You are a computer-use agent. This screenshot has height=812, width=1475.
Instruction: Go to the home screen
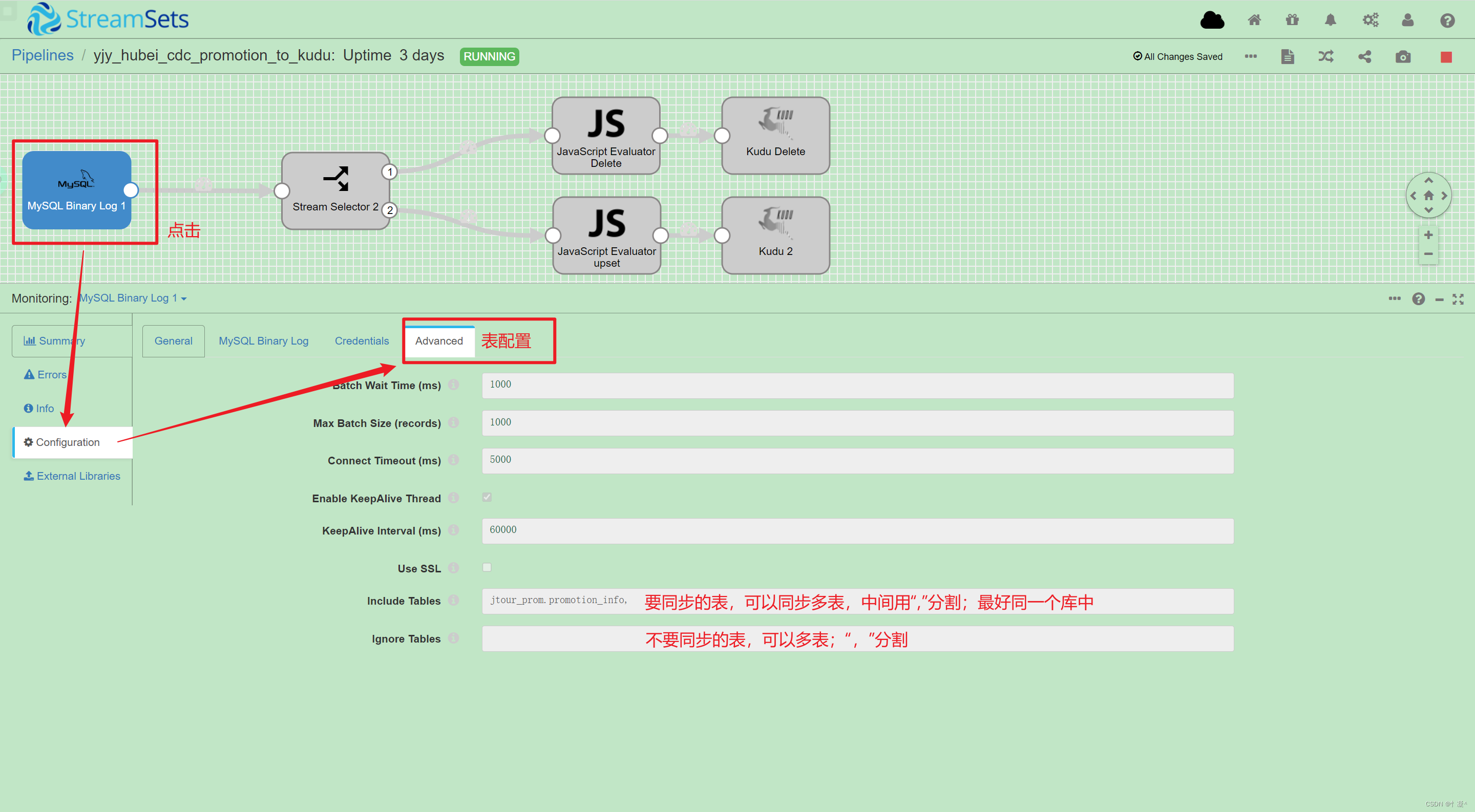click(1254, 19)
